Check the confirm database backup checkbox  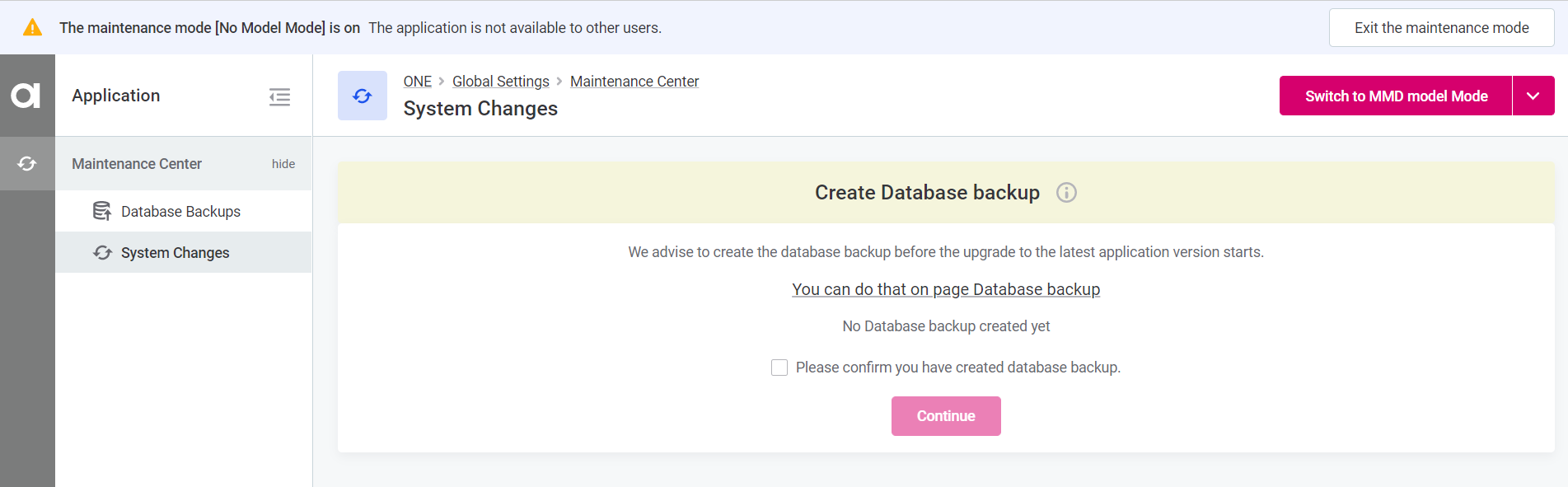(x=779, y=368)
